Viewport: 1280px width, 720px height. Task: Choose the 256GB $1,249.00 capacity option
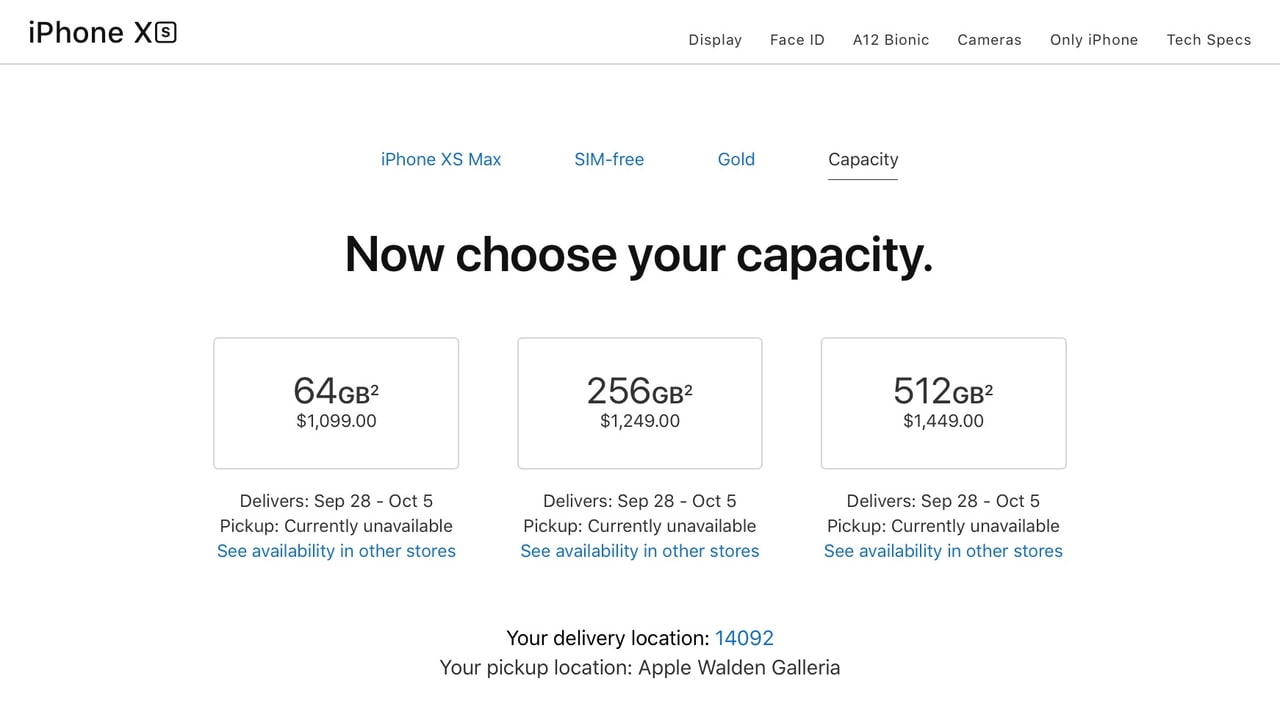(640, 403)
